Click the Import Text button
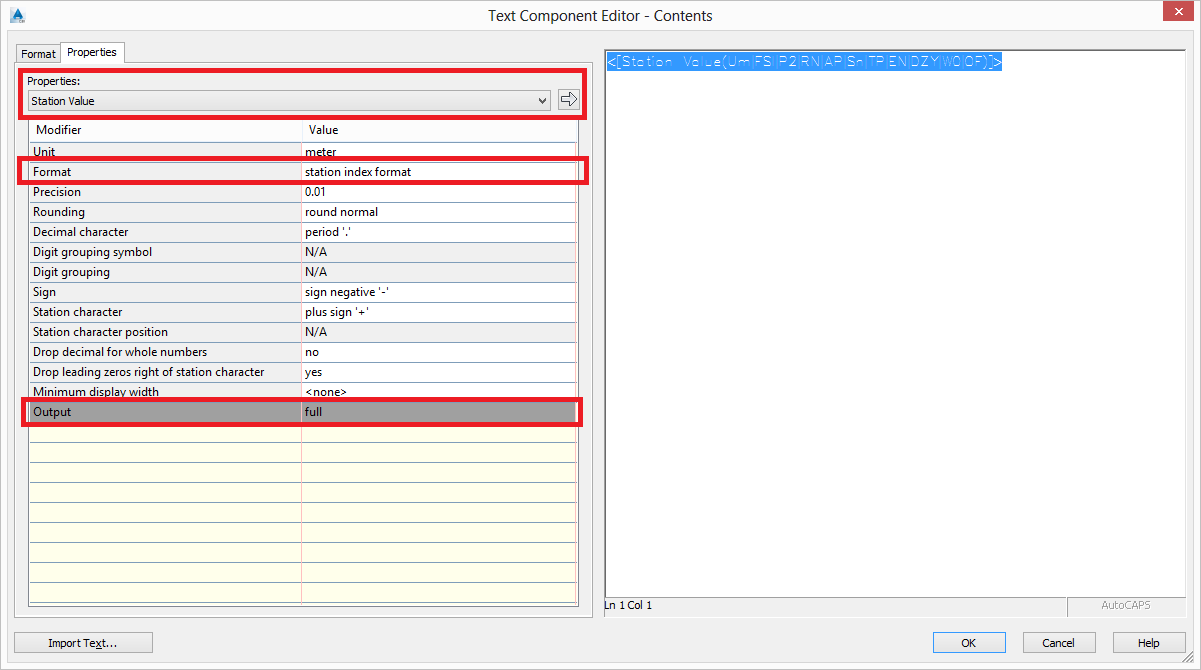Viewport: 1201px width, 670px height. pos(83,643)
